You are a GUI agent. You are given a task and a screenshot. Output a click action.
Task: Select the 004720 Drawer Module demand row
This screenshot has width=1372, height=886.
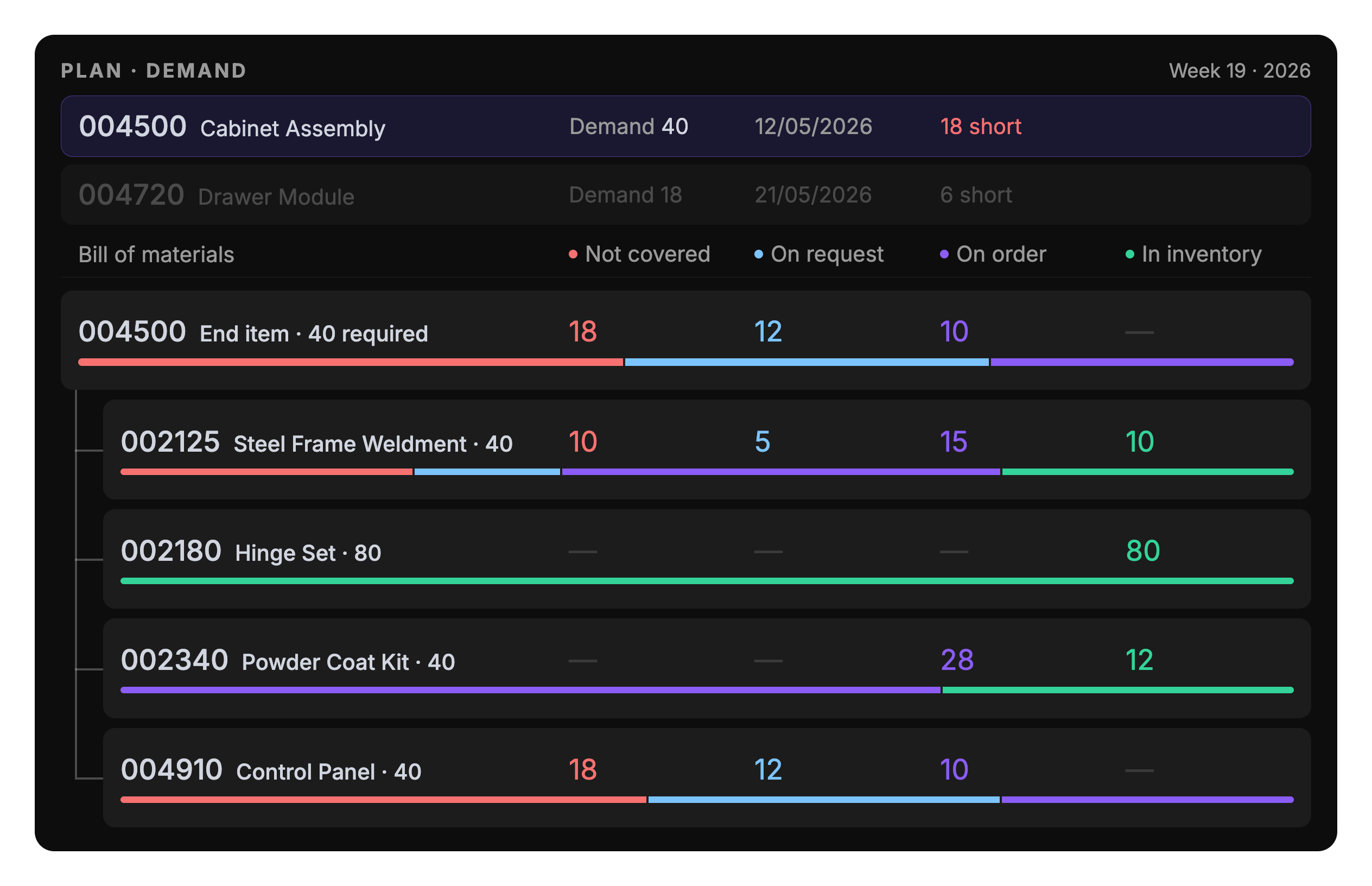(x=685, y=194)
